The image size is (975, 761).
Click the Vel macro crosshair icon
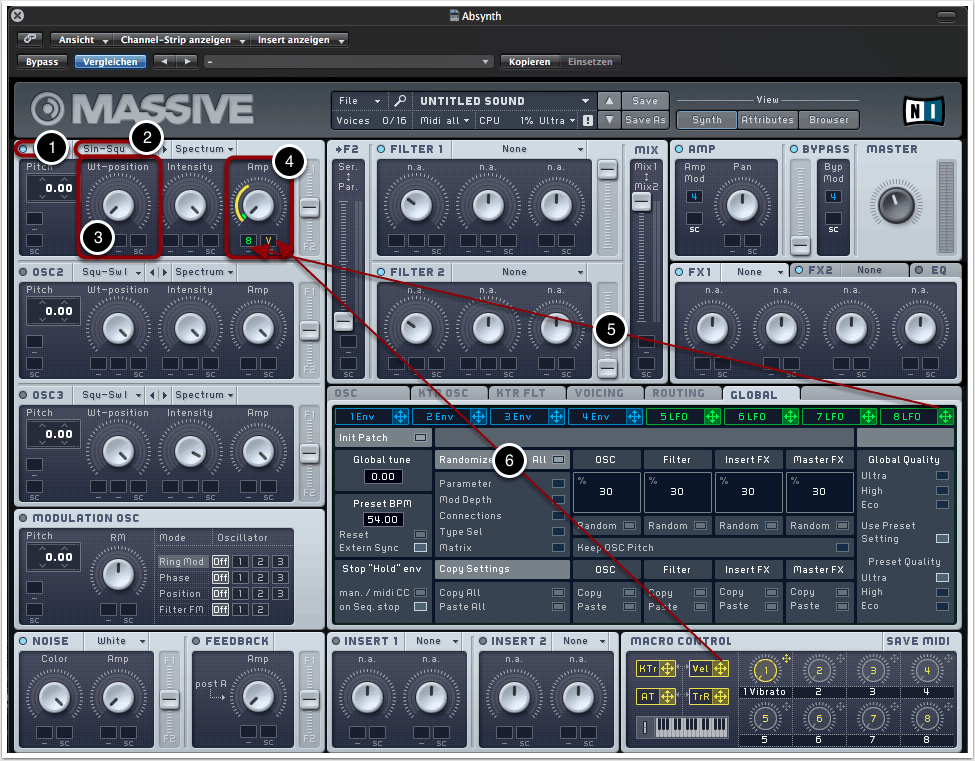pyautogui.click(x=720, y=669)
